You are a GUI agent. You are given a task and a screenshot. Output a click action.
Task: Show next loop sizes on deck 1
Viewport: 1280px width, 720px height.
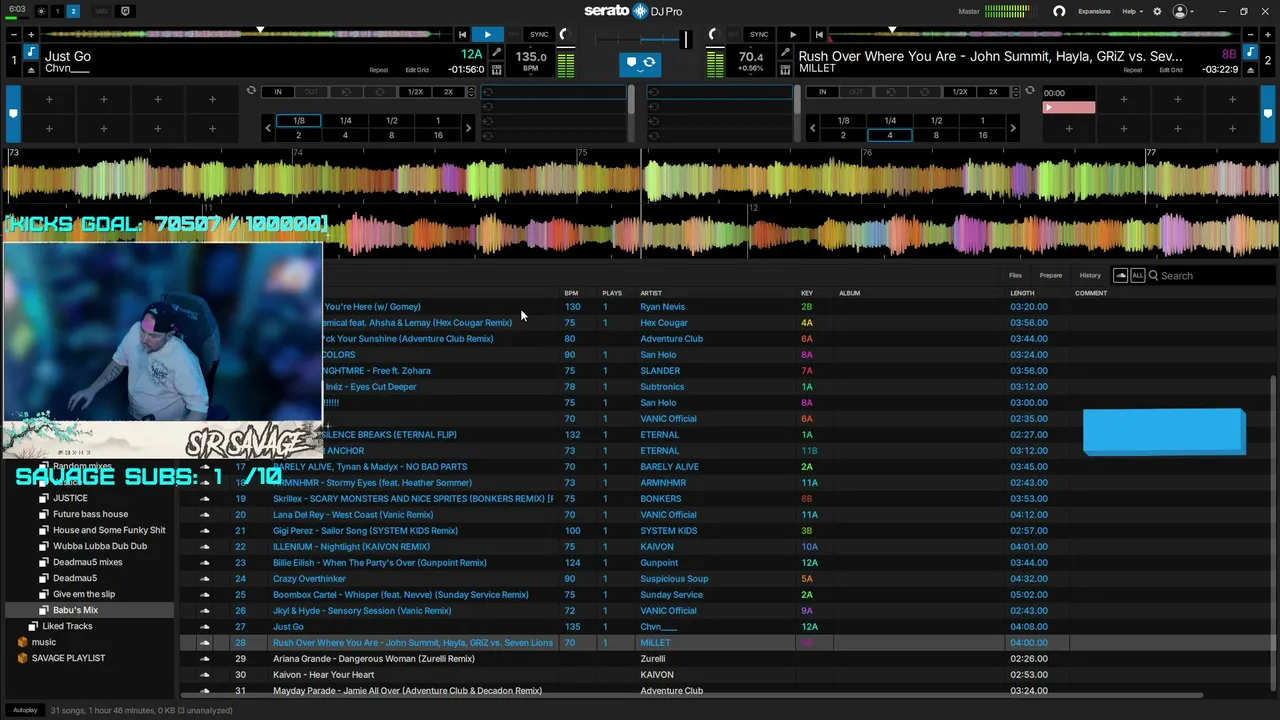point(468,128)
